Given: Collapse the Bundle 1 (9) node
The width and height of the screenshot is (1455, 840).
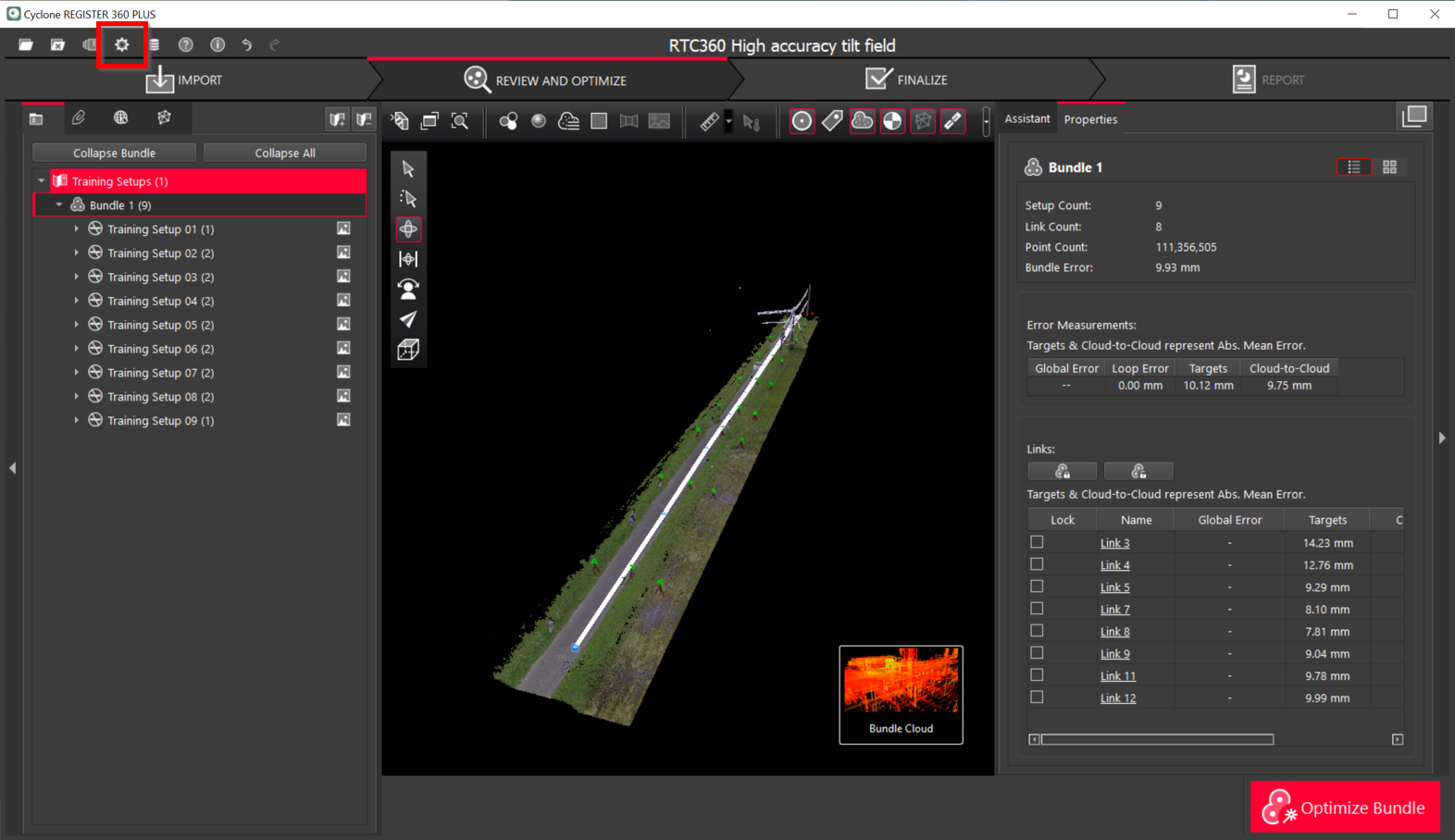Looking at the screenshot, I should 59,204.
